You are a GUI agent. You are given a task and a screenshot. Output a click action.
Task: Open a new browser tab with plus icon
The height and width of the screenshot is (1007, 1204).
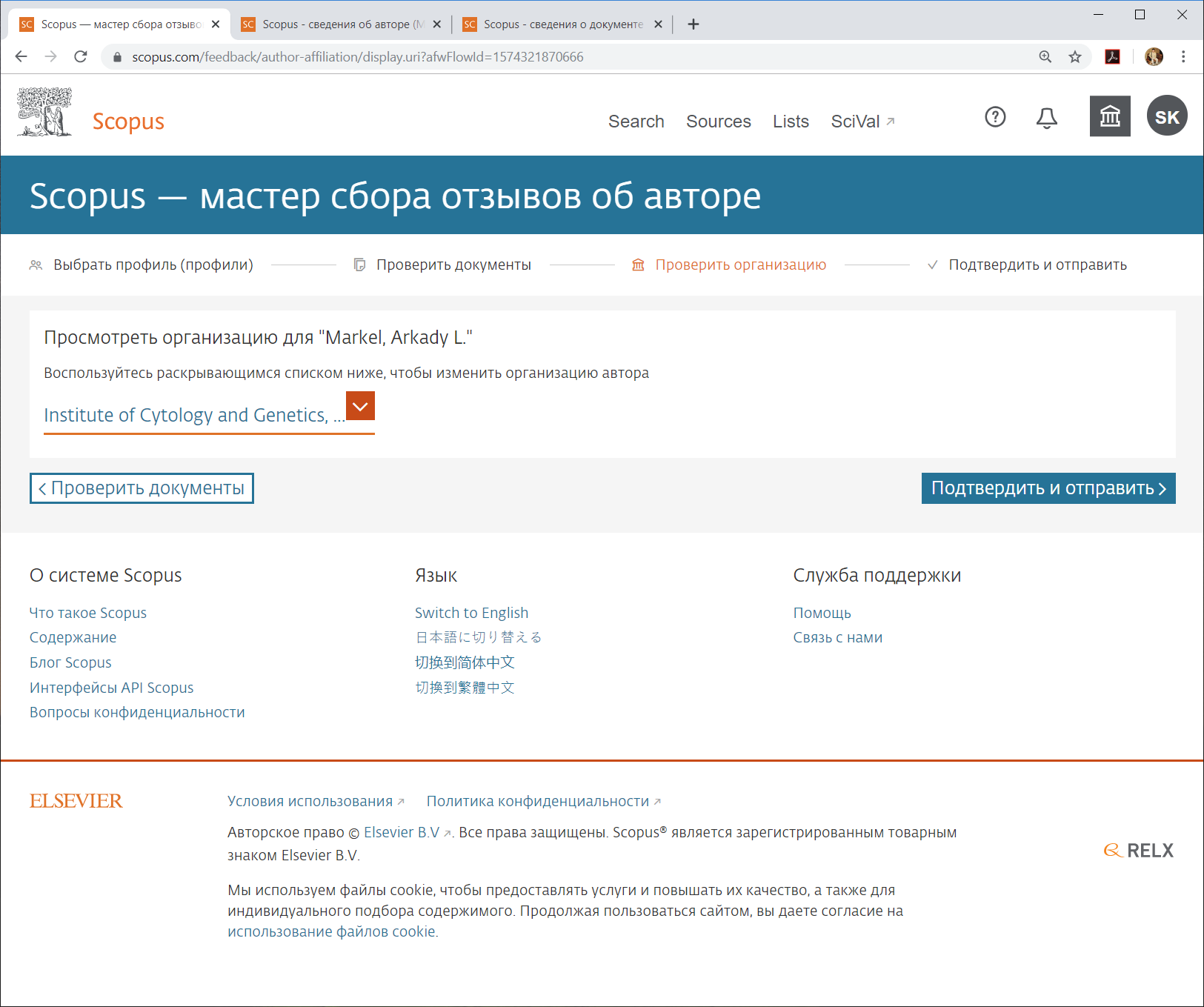[694, 24]
